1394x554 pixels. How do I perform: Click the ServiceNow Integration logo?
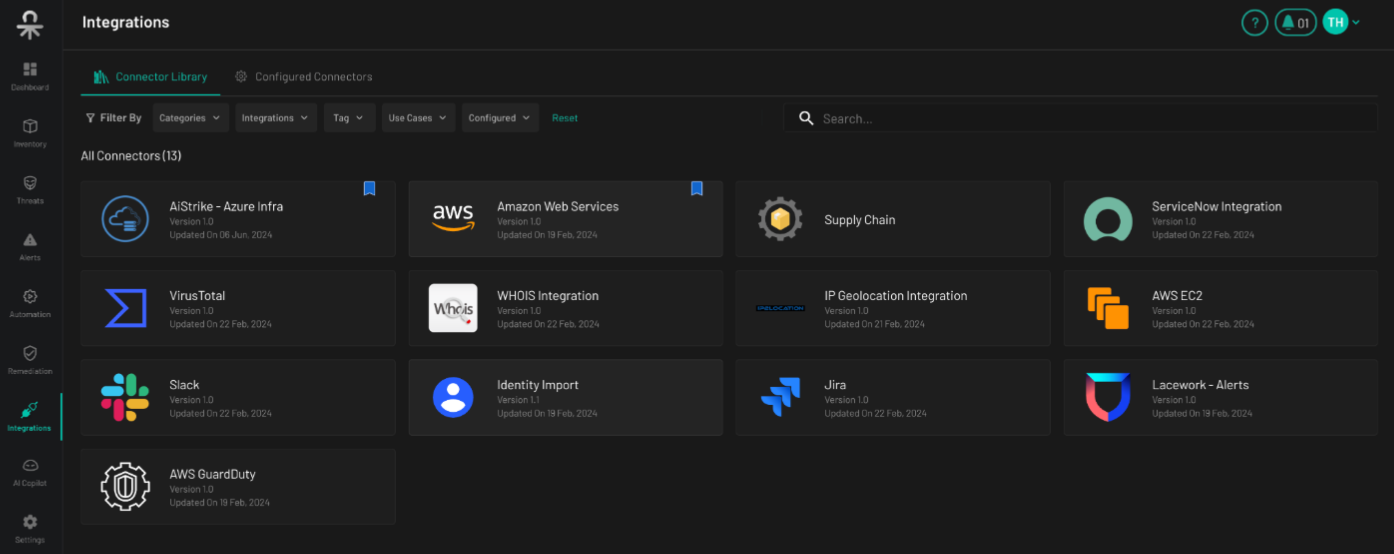[x=1108, y=219]
